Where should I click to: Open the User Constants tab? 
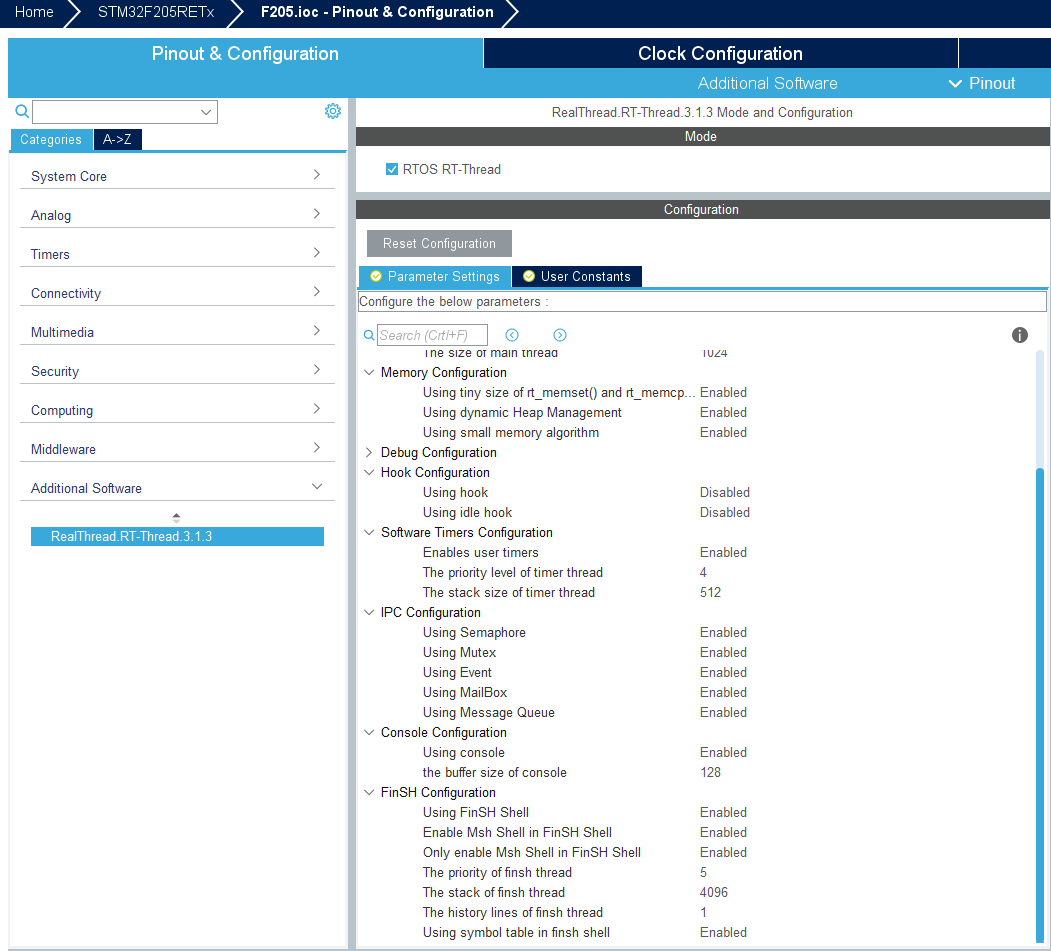pyautogui.click(x=577, y=276)
